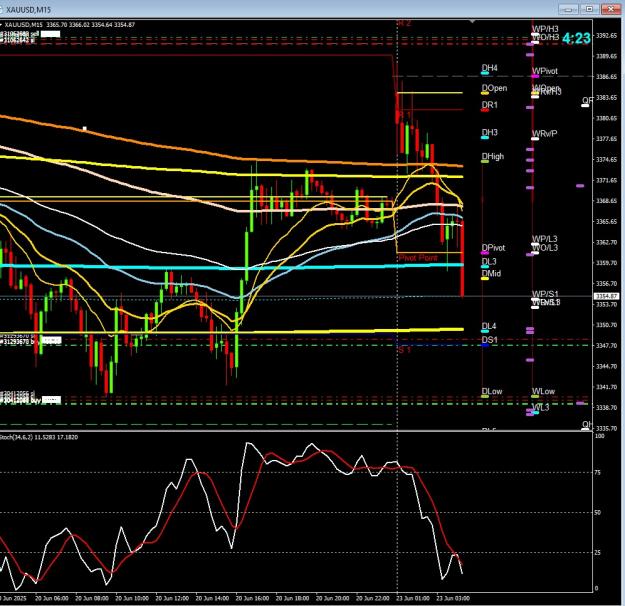Click the #31293670 buy order label
This screenshot has height=606, width=625.
point(21,342)
